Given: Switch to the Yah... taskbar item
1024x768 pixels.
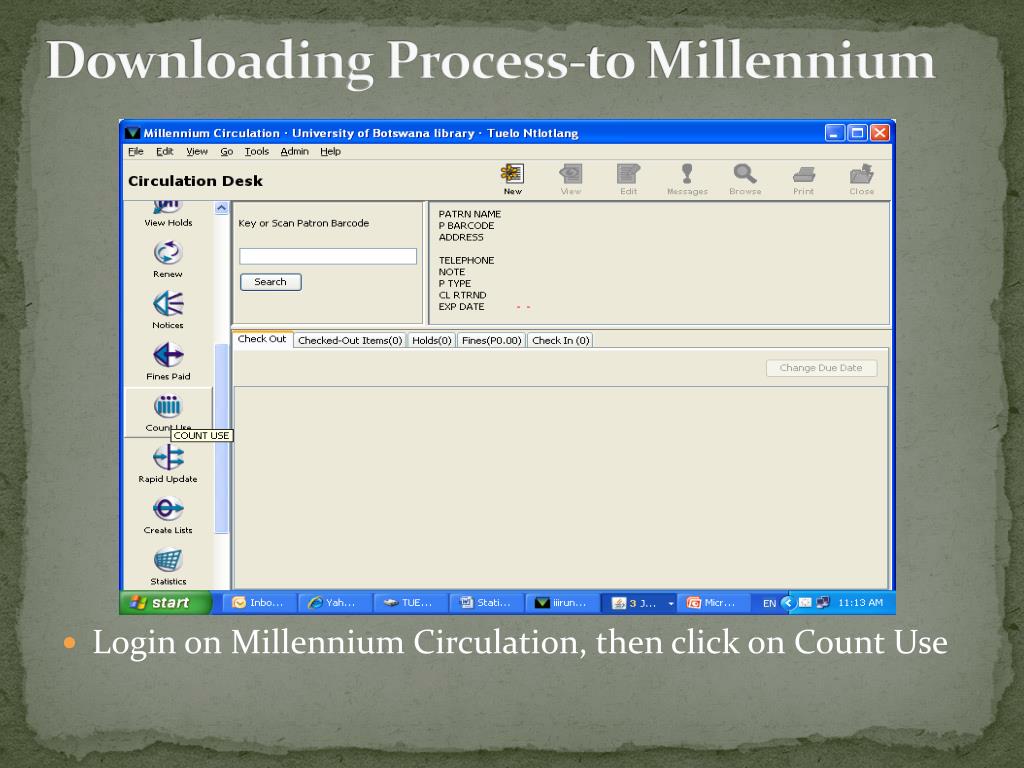Looking at the screenshot, I should click(335, 603).
